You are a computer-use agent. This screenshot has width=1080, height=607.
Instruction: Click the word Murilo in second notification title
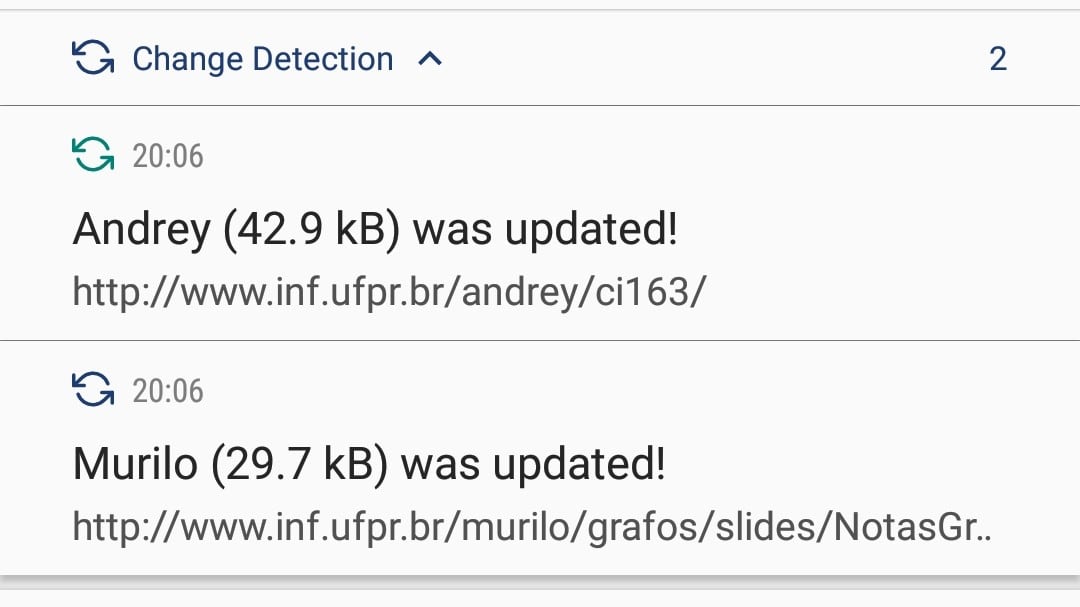pyautogui.click(x=135, y=463)
